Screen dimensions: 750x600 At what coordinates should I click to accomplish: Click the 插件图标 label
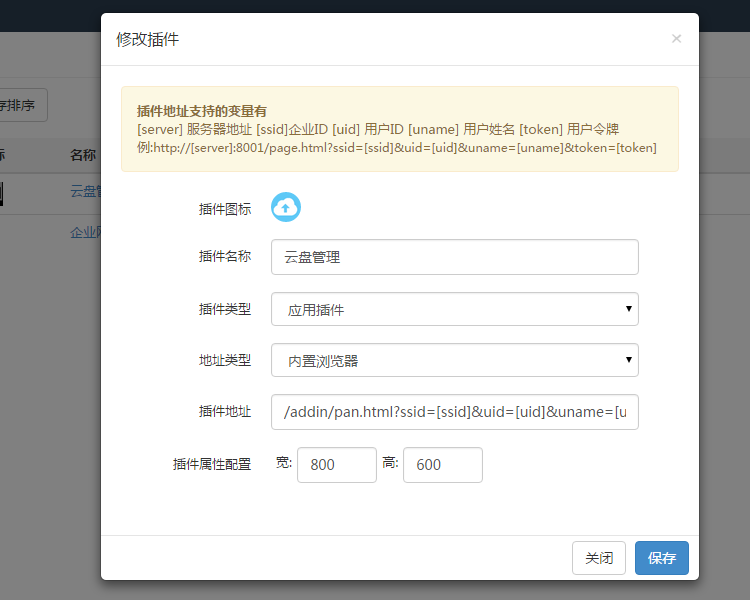(x=224, y=209)
